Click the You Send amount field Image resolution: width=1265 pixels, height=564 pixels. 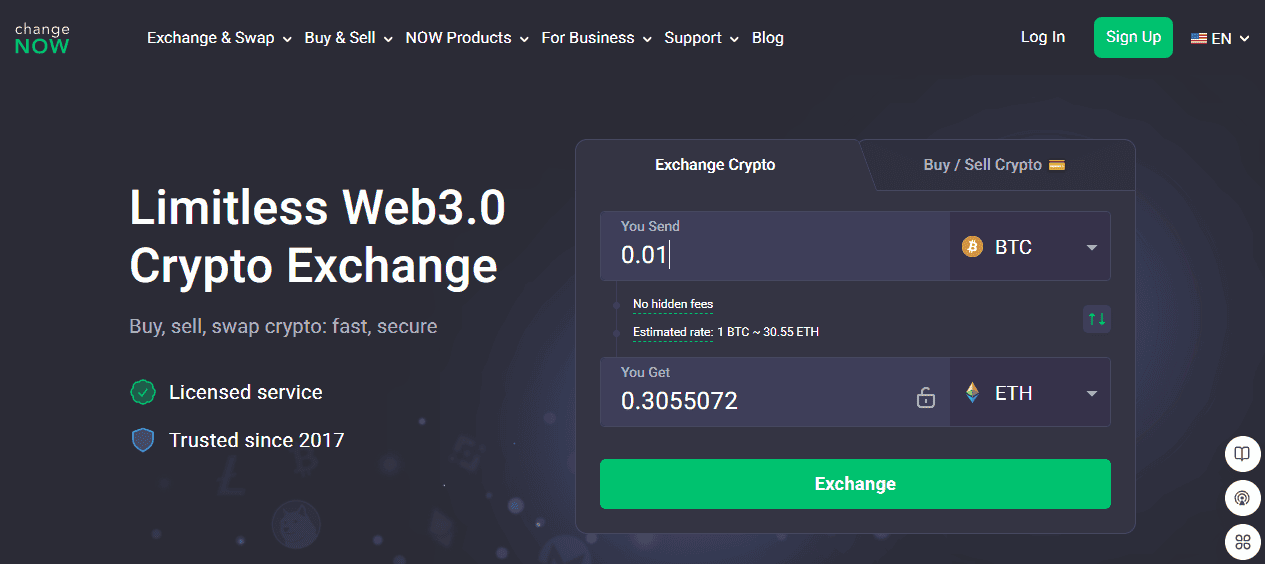775,254
